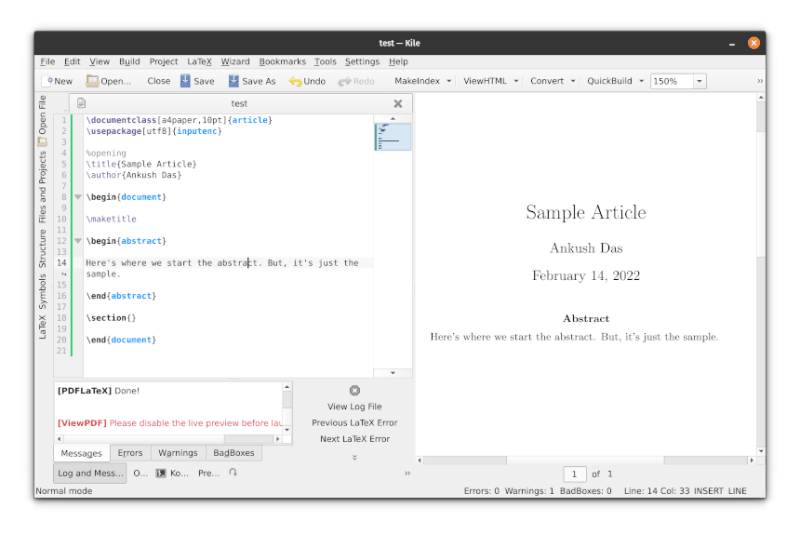
Task: Go to Next LaTeX Error
Action: click(x=354, y=439)
